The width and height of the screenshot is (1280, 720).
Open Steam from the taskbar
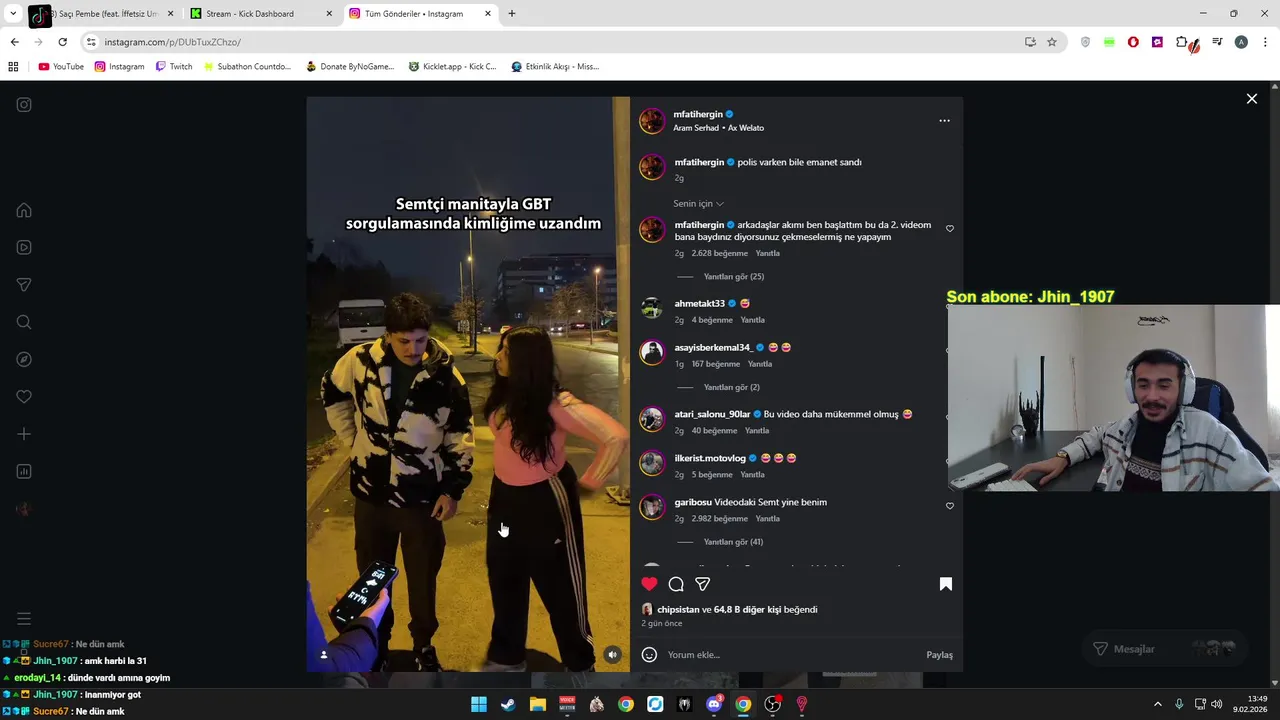[x=508, y=704]
